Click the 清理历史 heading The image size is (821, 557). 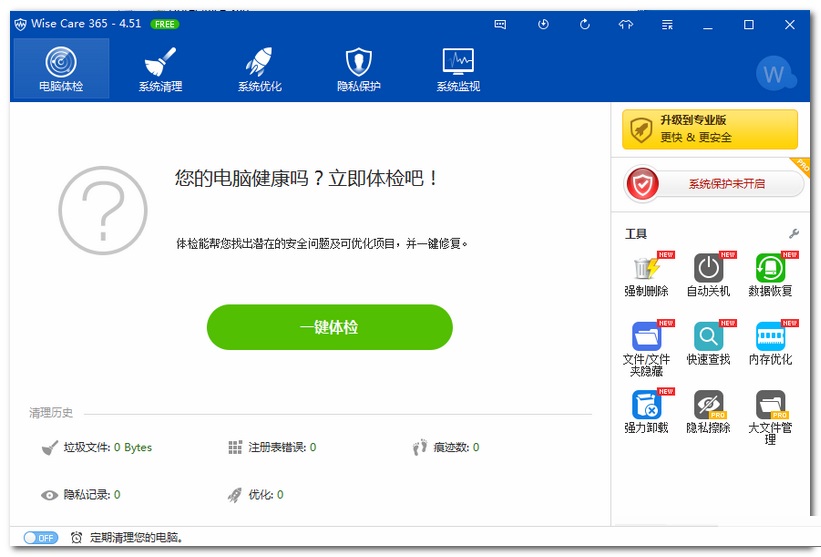(x=51, y=413)
